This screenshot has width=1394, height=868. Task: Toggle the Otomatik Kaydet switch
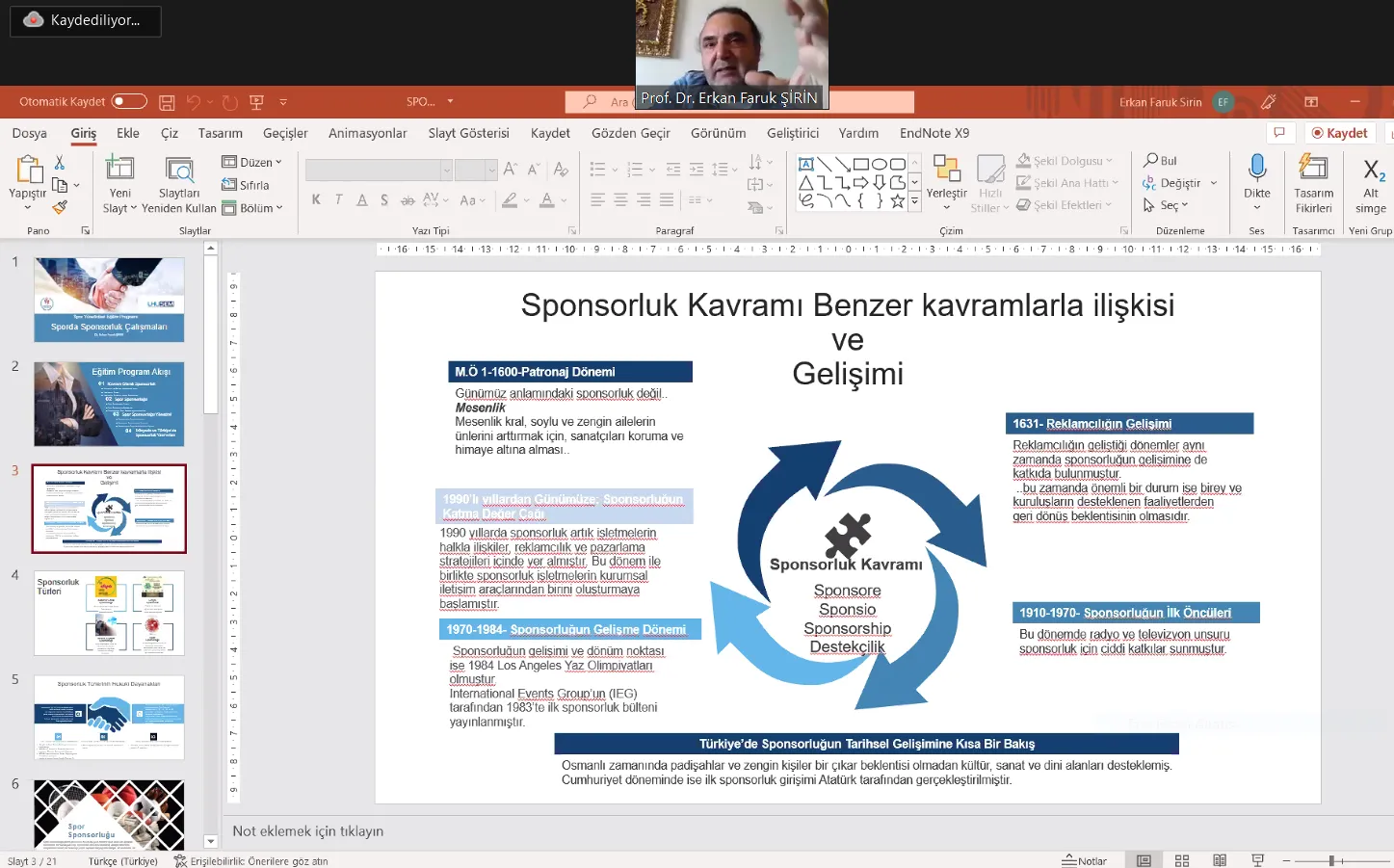click(129, 101)
